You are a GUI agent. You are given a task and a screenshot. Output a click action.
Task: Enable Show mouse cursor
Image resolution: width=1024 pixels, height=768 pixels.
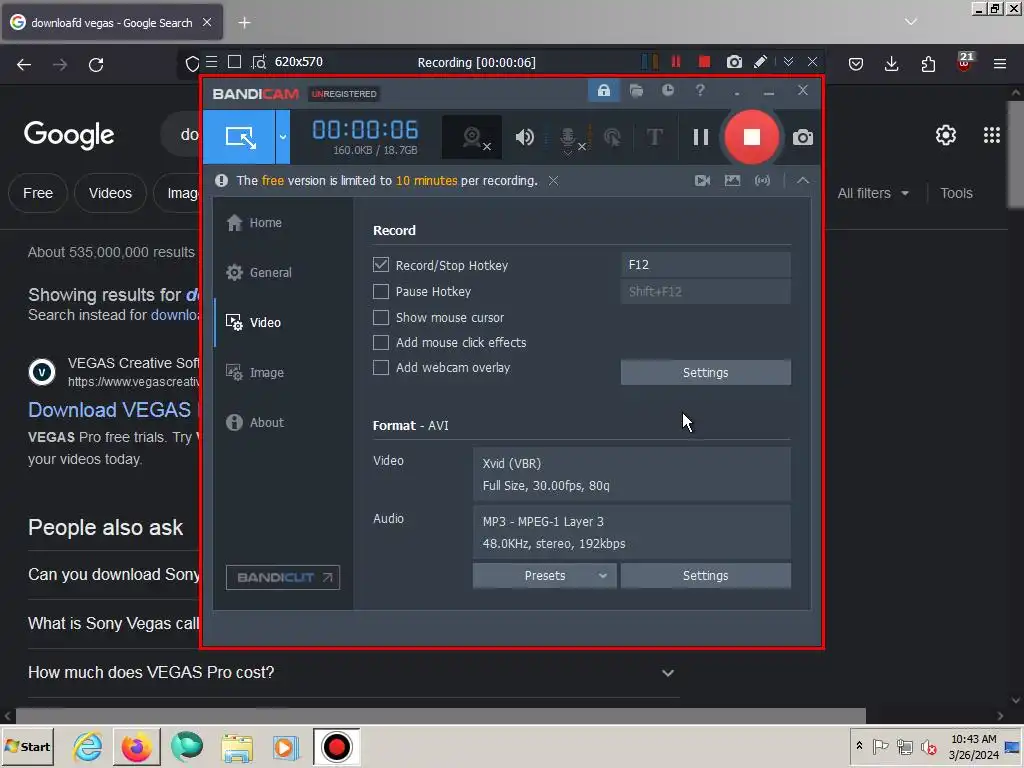(381, 317)
